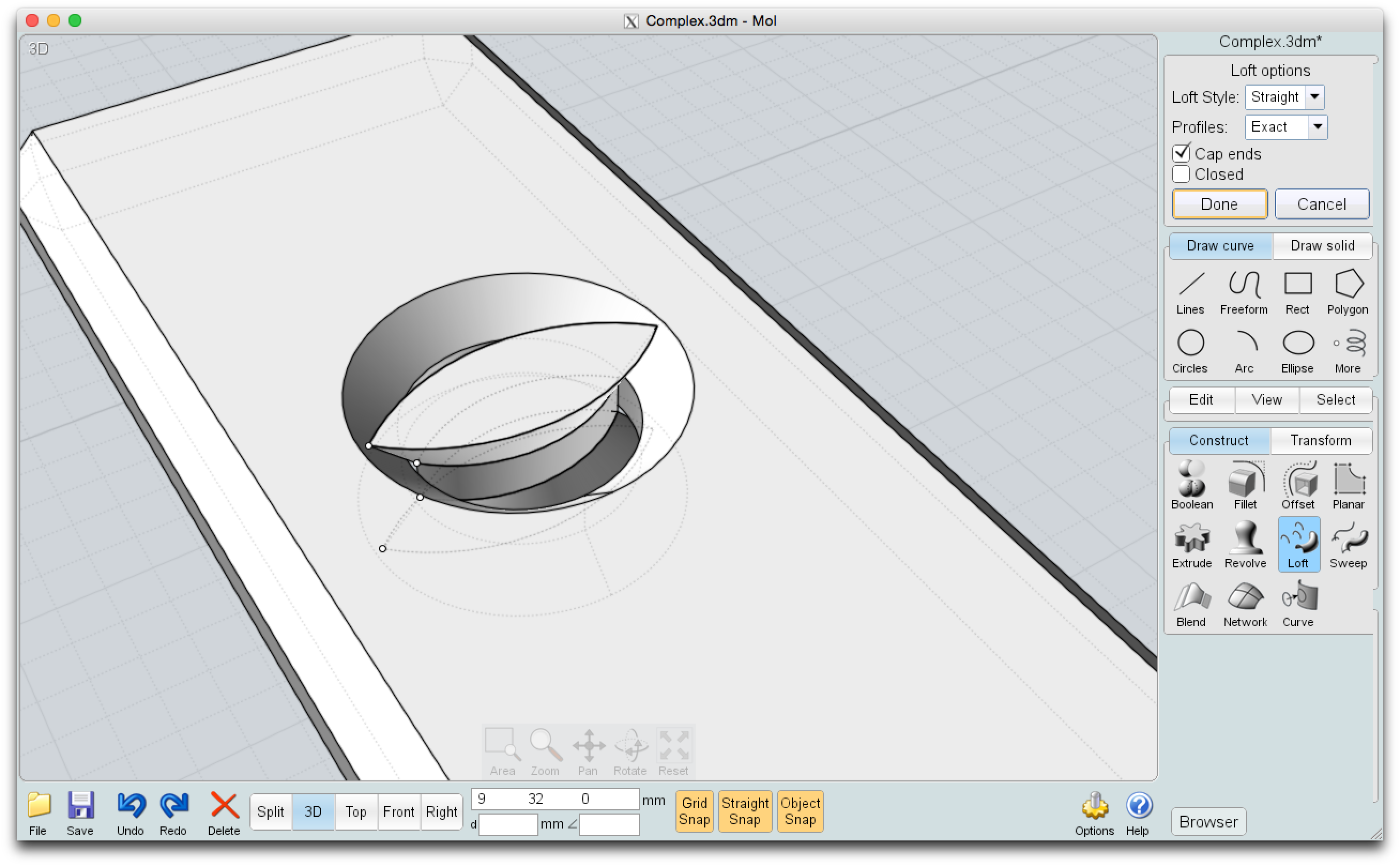The width and height of the screenshot is (1400, 866).
Task: Uncheck the Cap ends checkbox
Action: (1181, 154)
